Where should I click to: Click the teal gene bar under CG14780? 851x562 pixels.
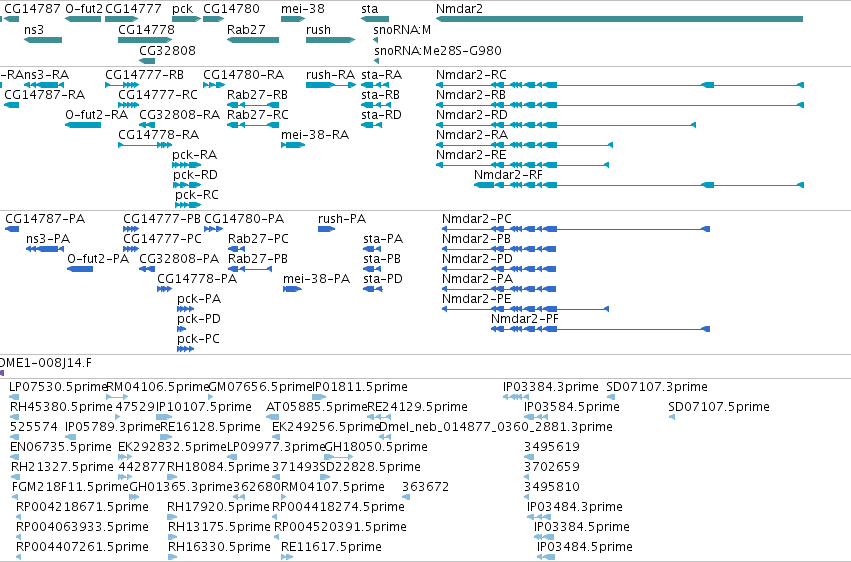click(213, 19)
